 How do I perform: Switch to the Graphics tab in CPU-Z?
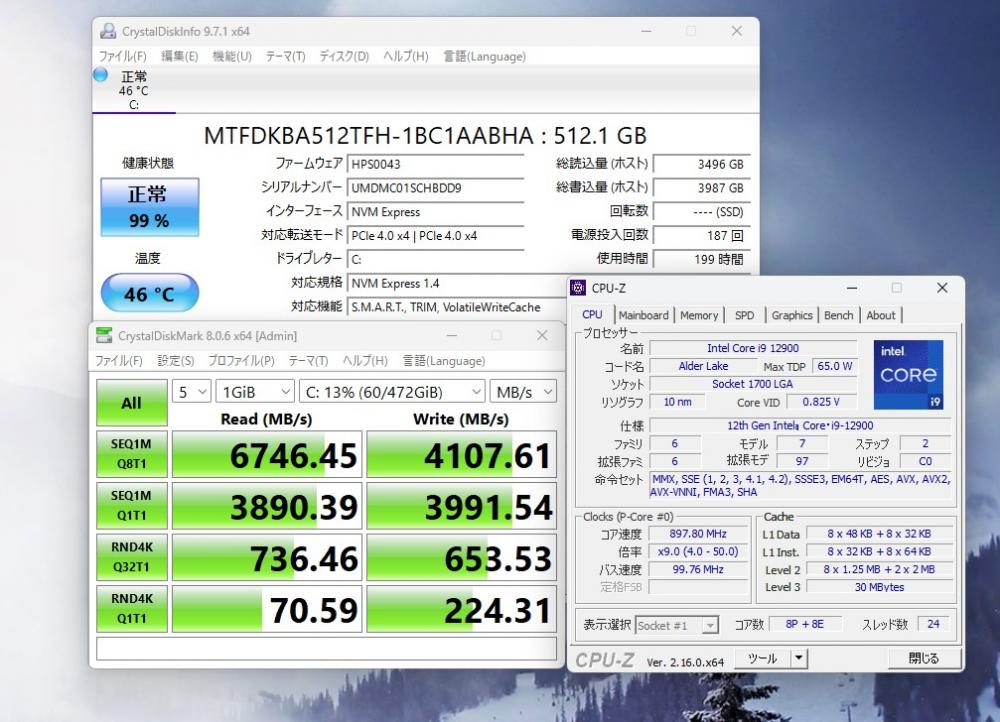792,315
